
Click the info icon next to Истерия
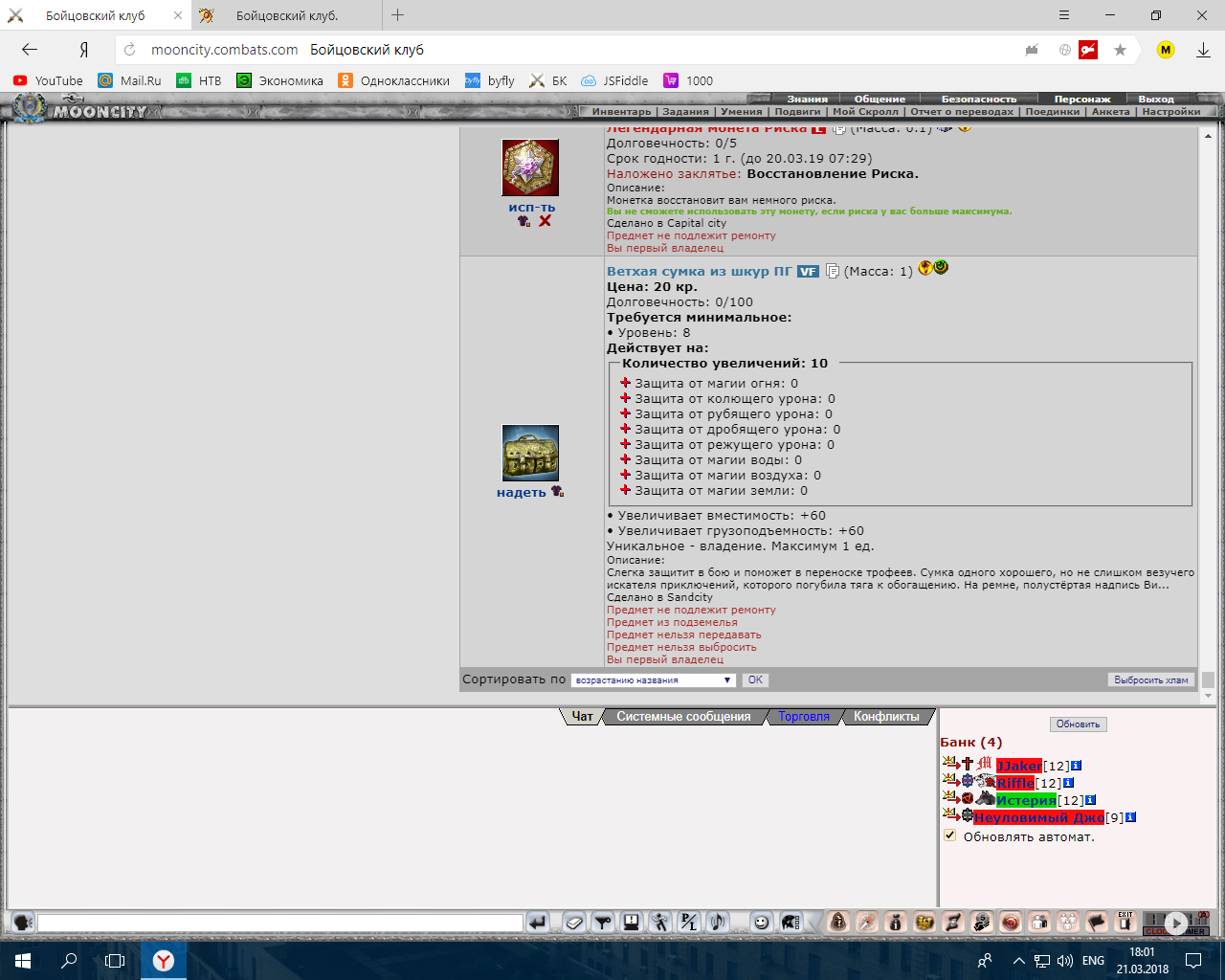[1090, 800]
